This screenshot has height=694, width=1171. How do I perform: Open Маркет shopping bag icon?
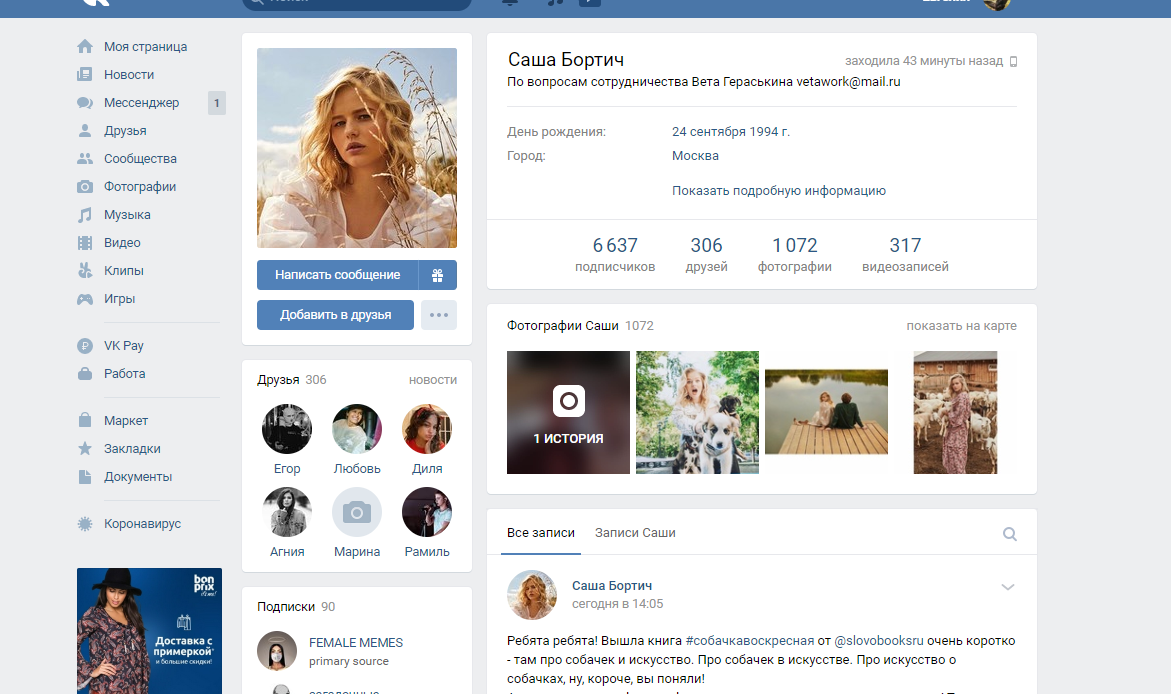[85, 421]
